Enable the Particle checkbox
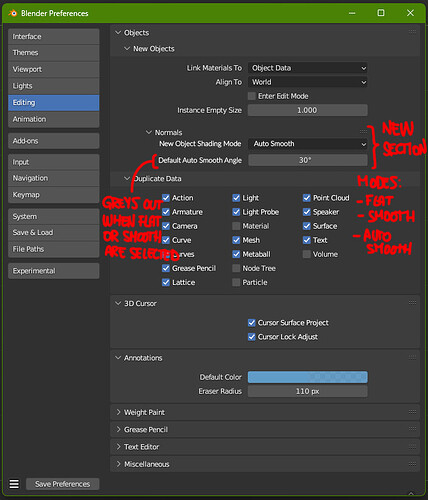 [236, 282]
